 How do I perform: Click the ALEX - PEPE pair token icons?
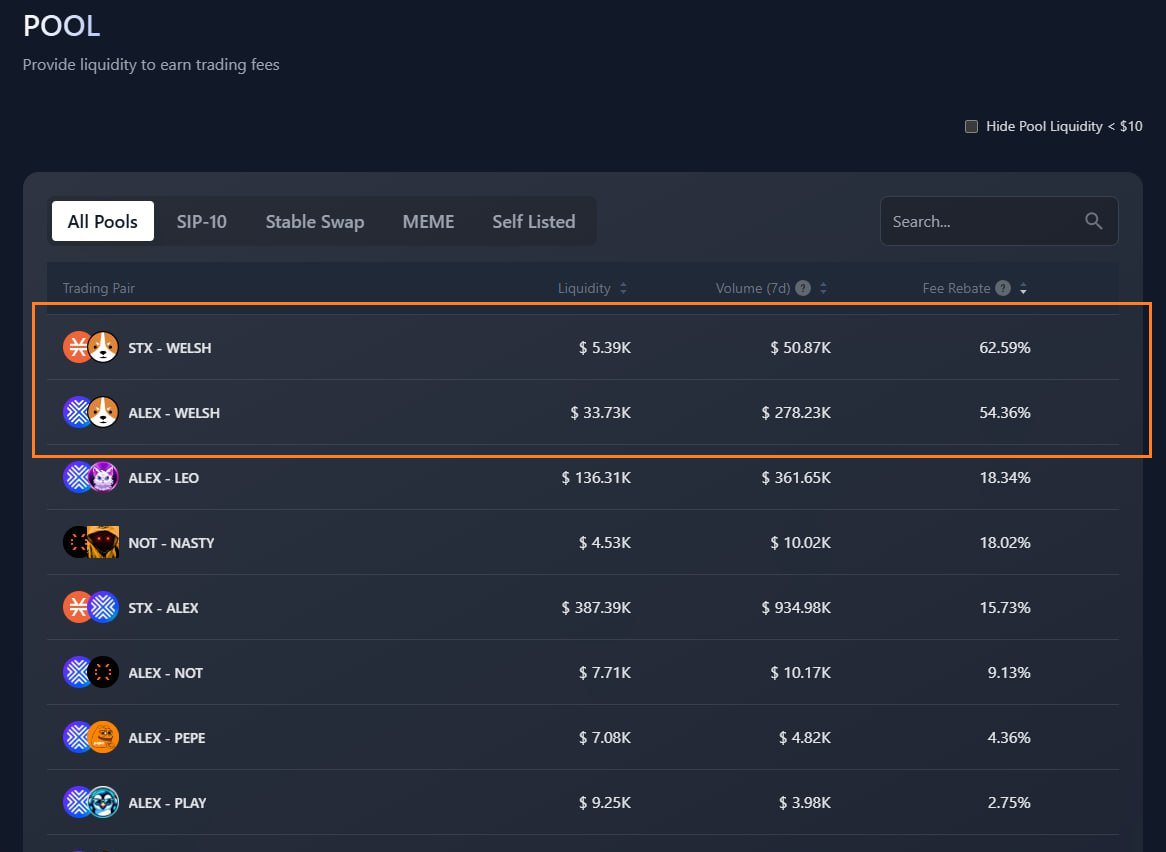point(91,738)
